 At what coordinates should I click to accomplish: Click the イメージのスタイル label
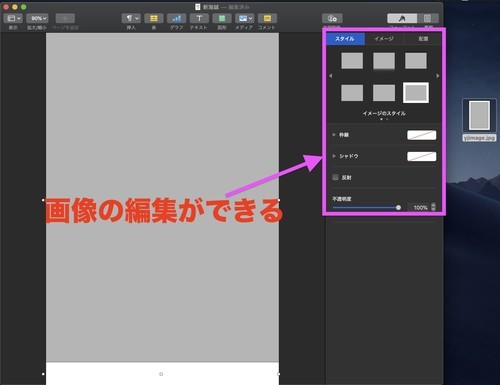click(x=384, y=113)
